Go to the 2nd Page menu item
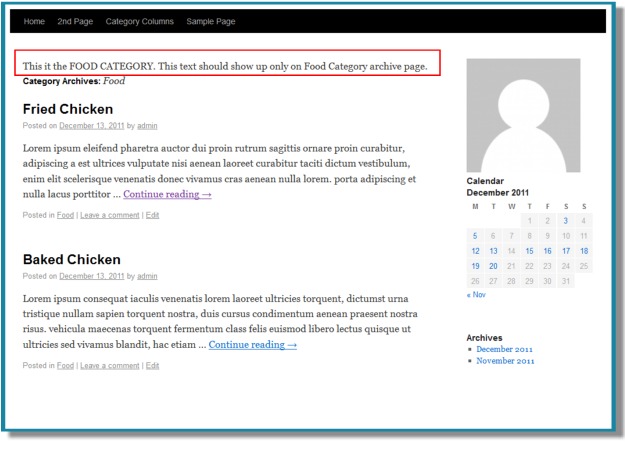The image size is (625, 450). (75, 22)
